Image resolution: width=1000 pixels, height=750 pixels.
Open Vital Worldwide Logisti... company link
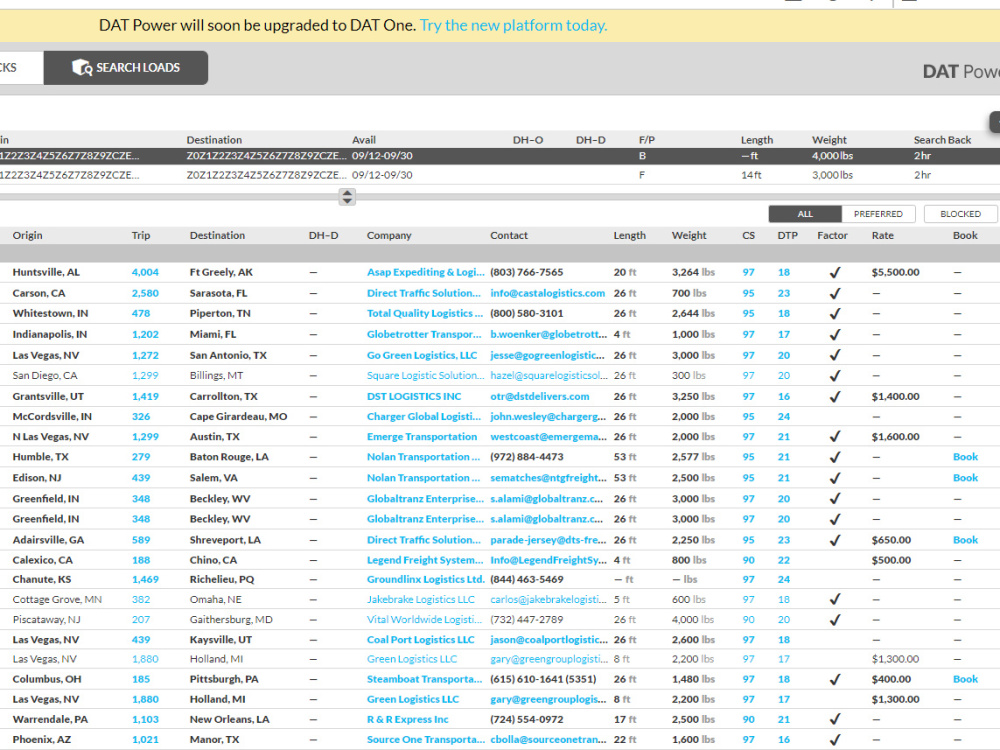pyautogui.click(x=424, y=620)
